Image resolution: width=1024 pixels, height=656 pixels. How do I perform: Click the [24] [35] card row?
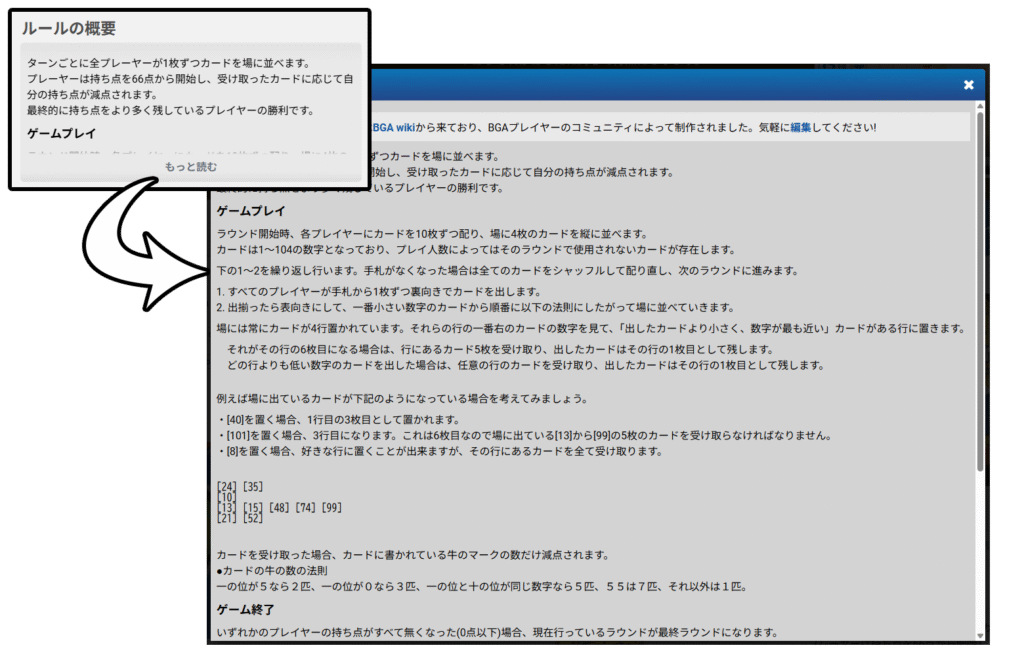[x=240, y=487]
